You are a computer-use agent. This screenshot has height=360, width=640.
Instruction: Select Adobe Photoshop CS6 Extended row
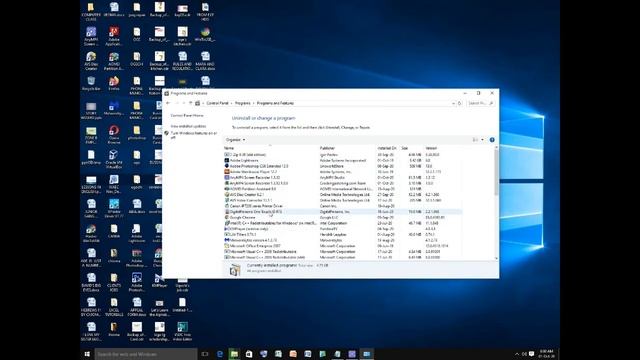coord(343,166)
